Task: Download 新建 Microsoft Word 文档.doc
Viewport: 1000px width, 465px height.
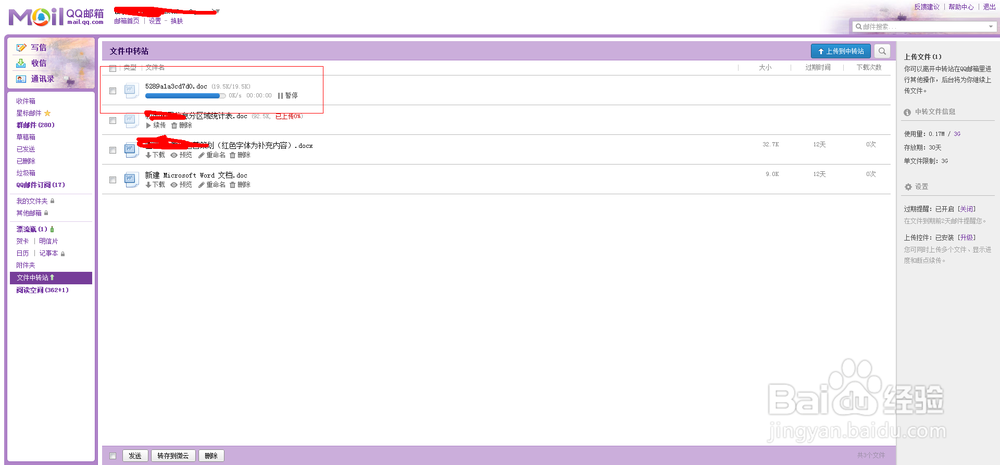Action: point(156,184)
